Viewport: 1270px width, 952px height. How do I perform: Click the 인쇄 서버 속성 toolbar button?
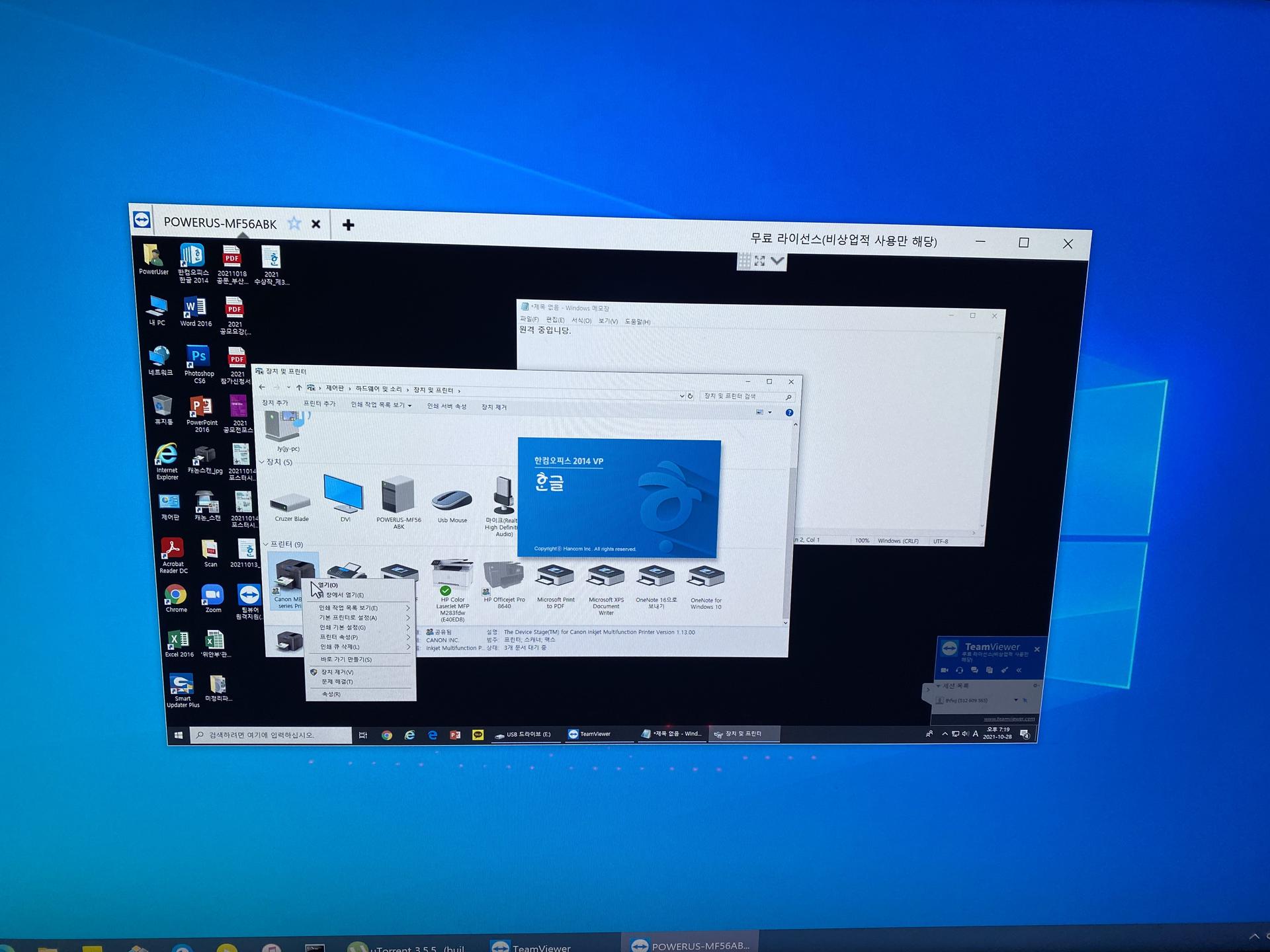(446, 406)
